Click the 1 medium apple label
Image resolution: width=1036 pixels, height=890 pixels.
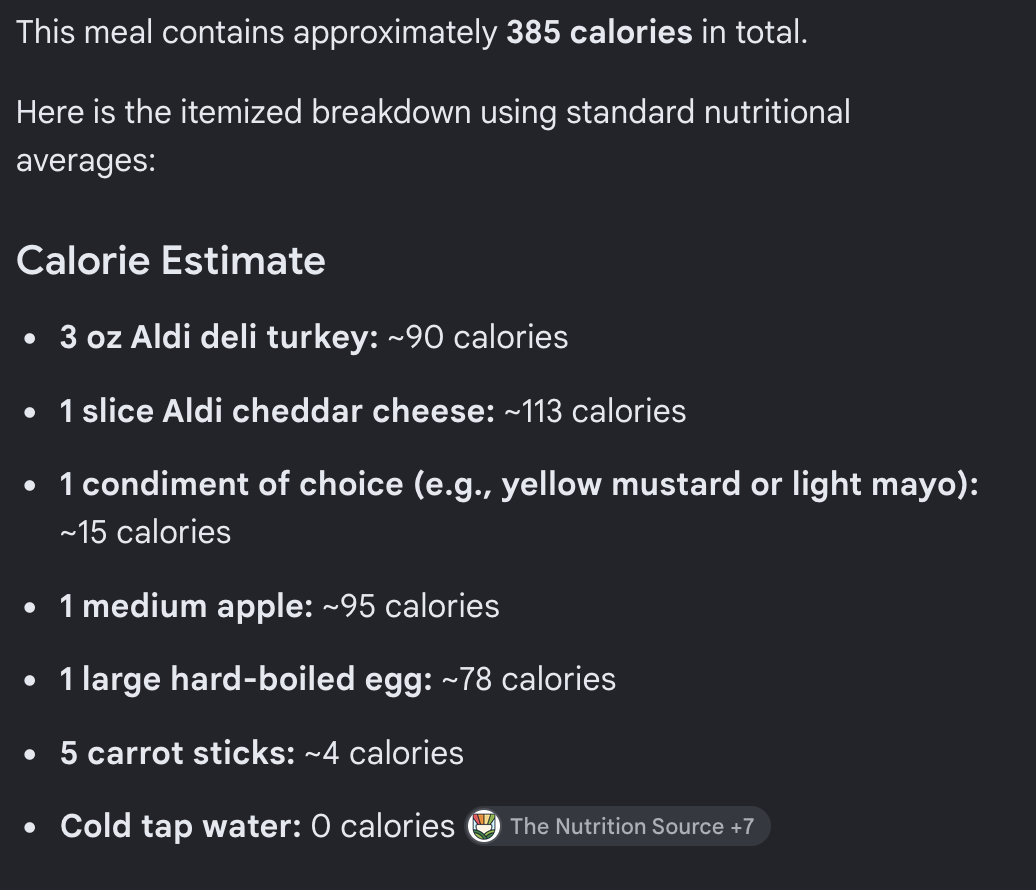point(186,606)
